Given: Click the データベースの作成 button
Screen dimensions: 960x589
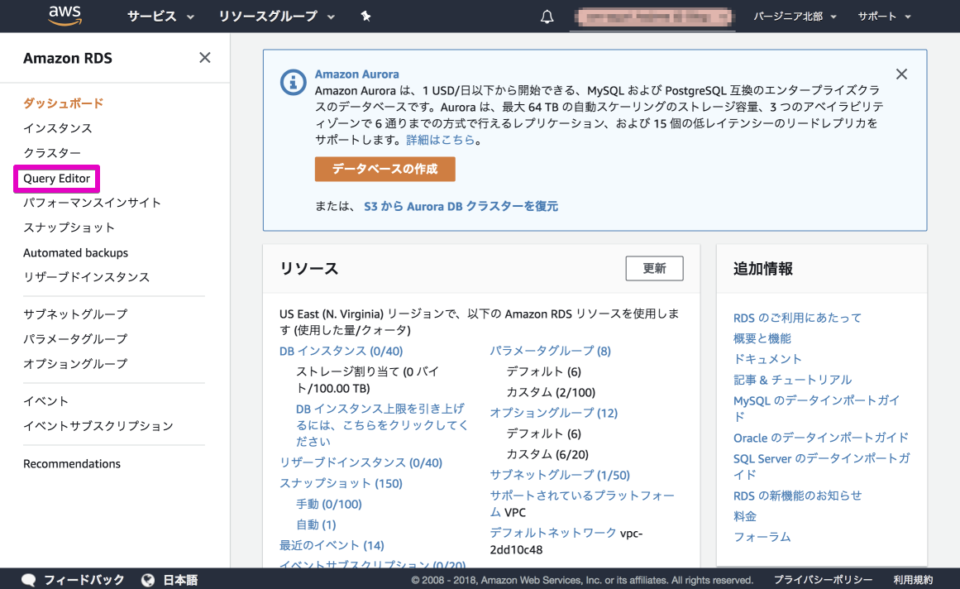Looking at the screenshot, I should tap(384, 169).
